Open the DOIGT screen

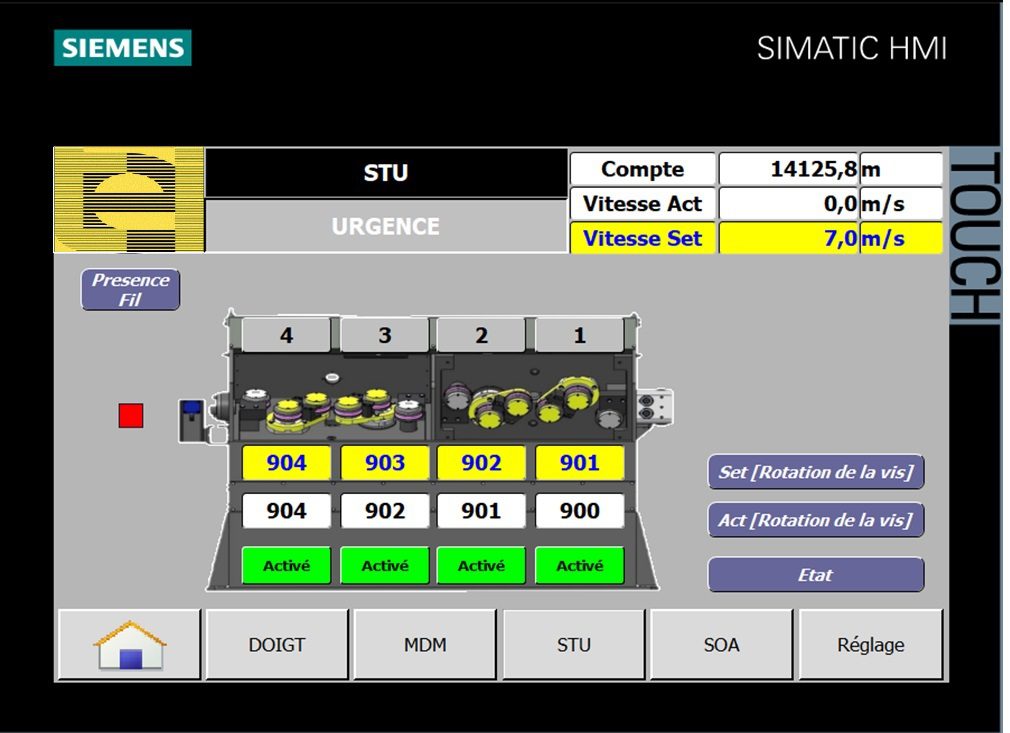277,645
